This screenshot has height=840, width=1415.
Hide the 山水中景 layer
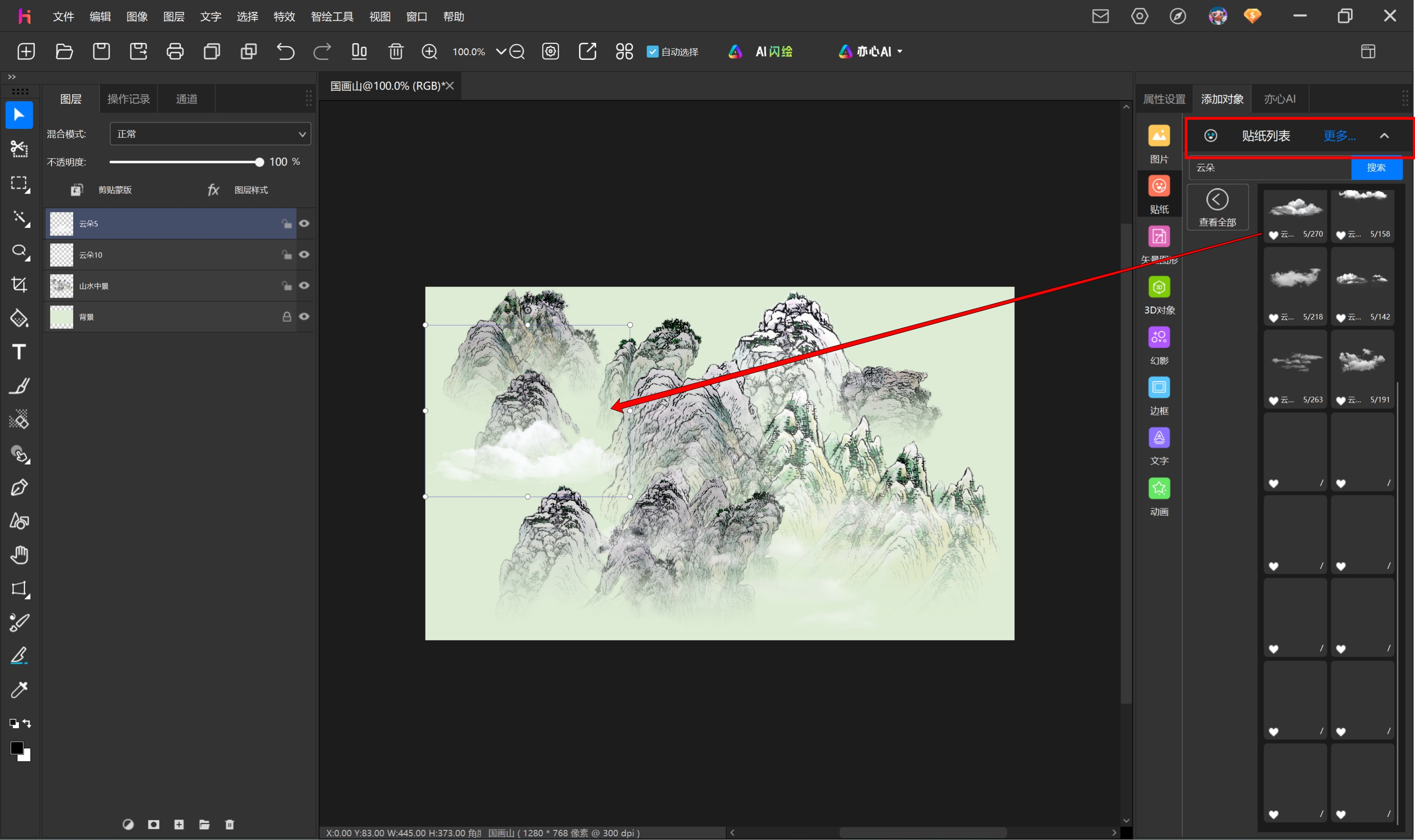pyautogui.click(x=304, y=286)
